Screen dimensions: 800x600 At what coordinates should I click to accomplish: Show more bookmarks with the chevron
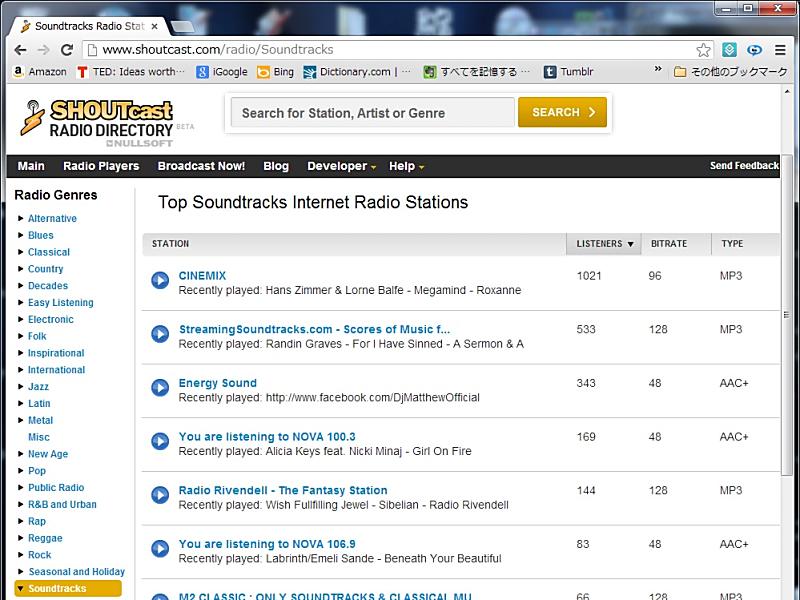(658, 69)
